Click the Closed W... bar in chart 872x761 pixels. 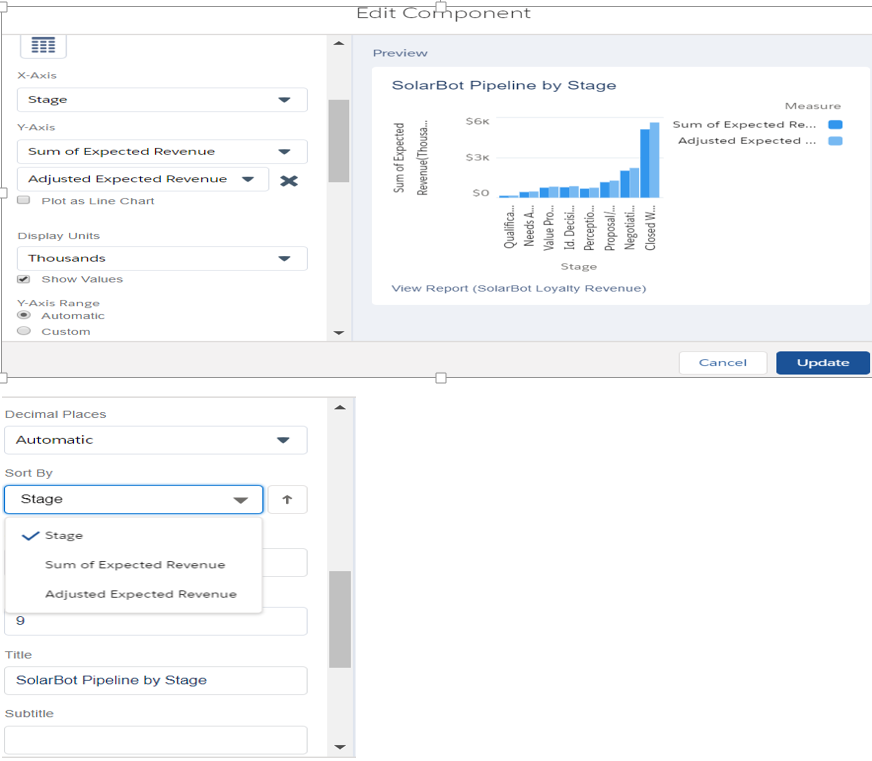[x=650, y=160]
